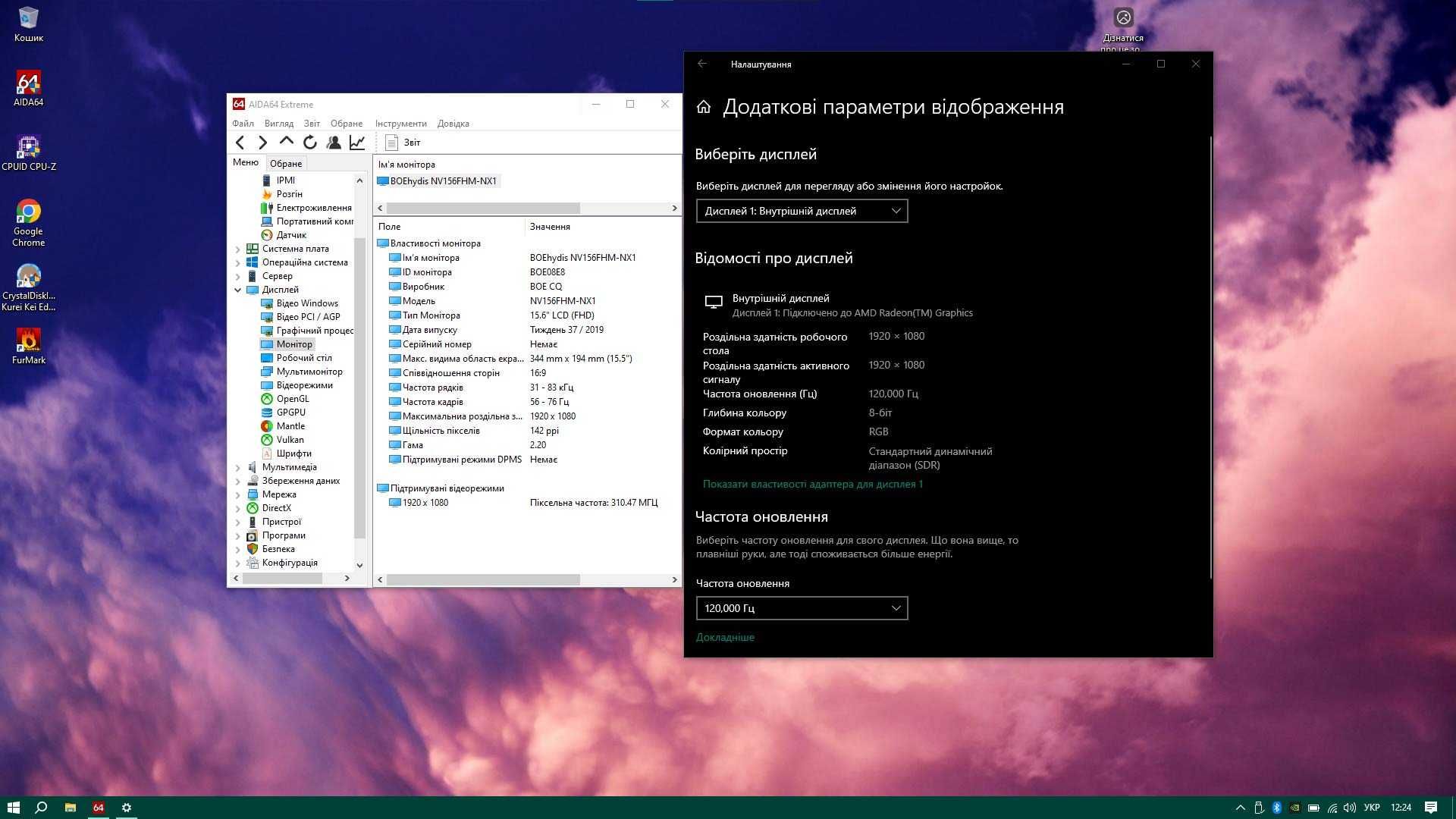Screen dimensions: 1456x819
Task: Open AIDA64 user toolbar icon
Action: (334, 143)
